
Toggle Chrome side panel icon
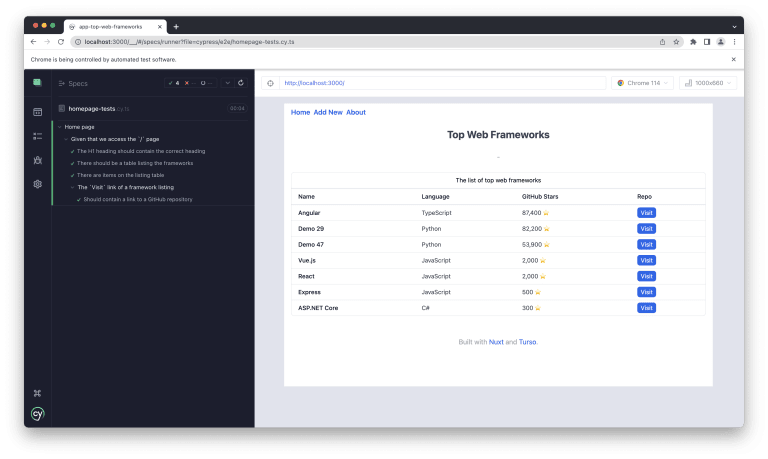click(707, 42)
